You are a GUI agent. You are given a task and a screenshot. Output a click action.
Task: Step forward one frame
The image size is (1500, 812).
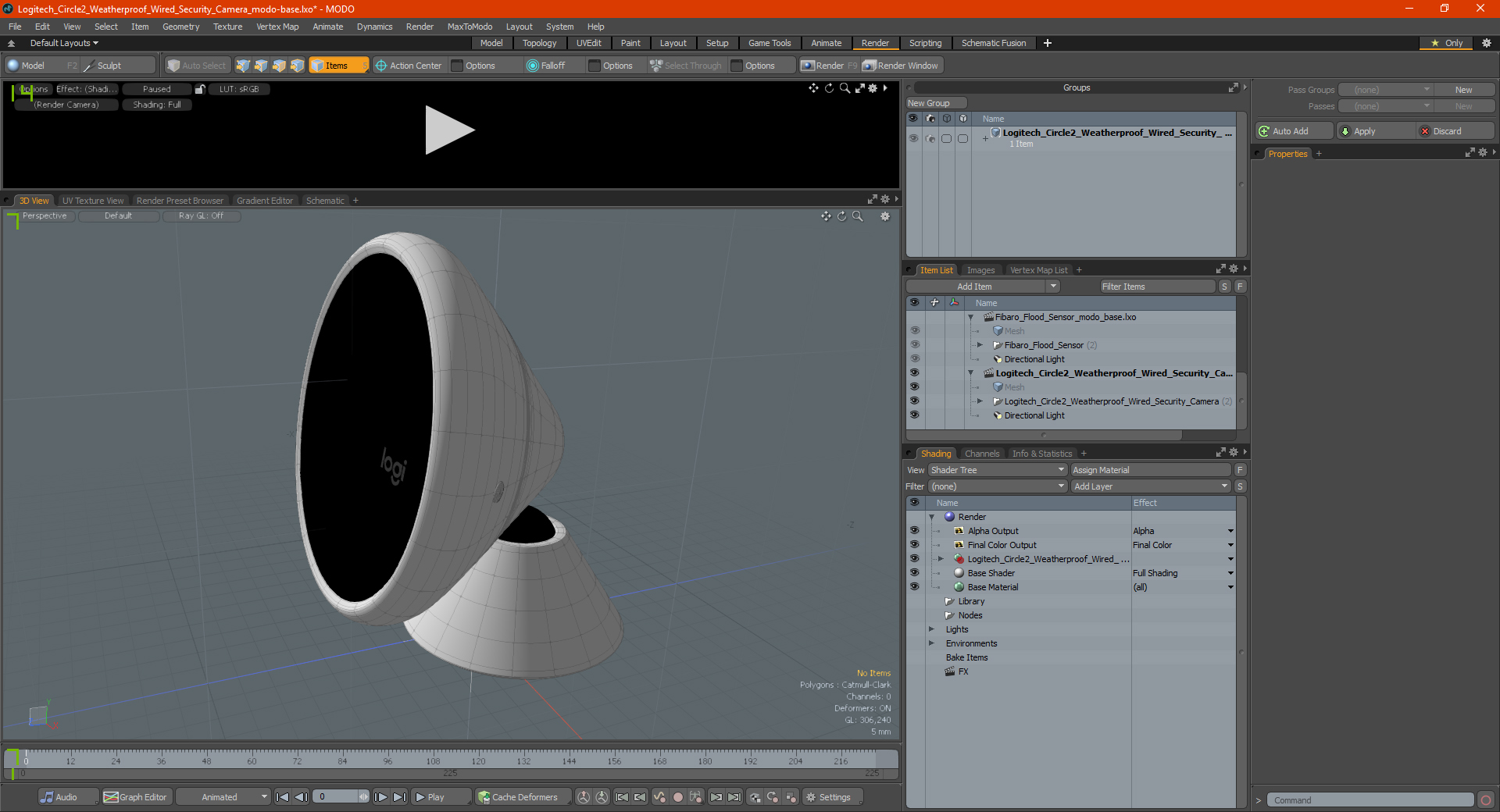point(381,797)
